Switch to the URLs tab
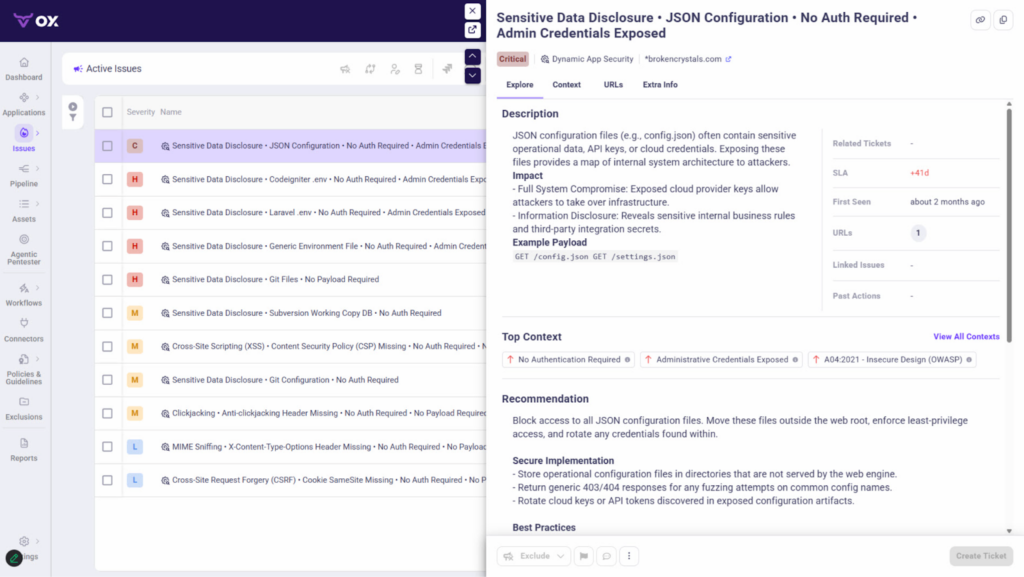 coord(613,85)
